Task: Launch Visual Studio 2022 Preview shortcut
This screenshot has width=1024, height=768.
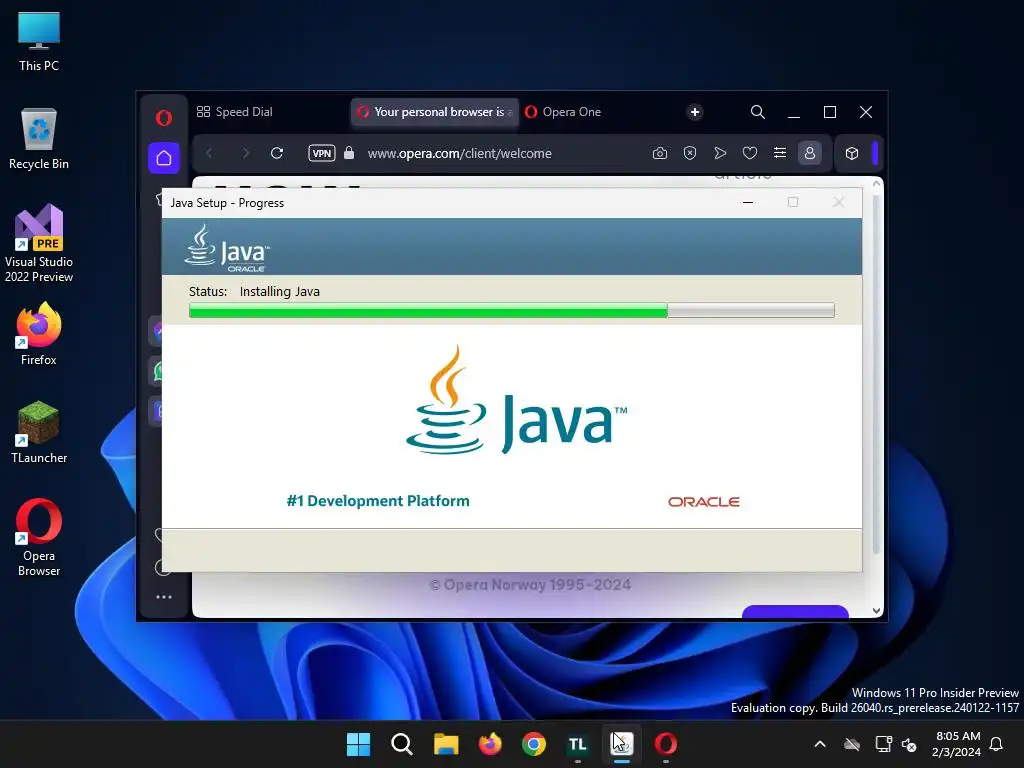Action: pos(39,244)
